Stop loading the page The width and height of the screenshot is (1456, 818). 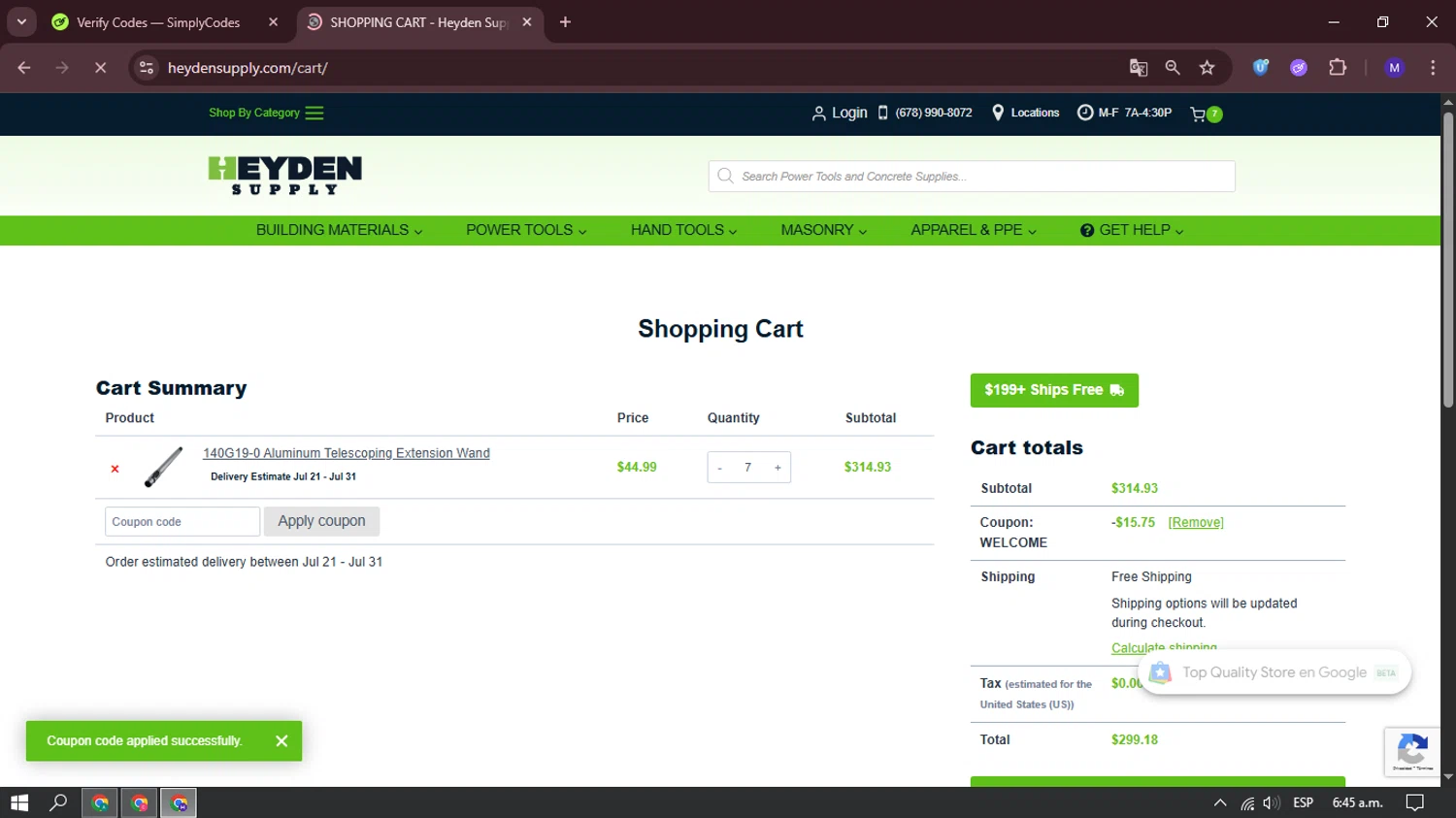[100, 68]
